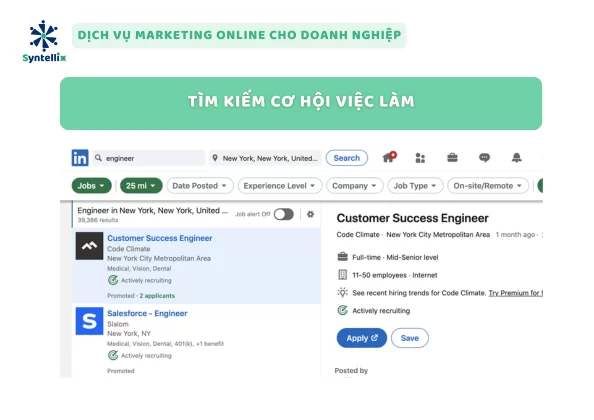
Task: Click the 2 applicants text
Action: [x=157, y=295]
